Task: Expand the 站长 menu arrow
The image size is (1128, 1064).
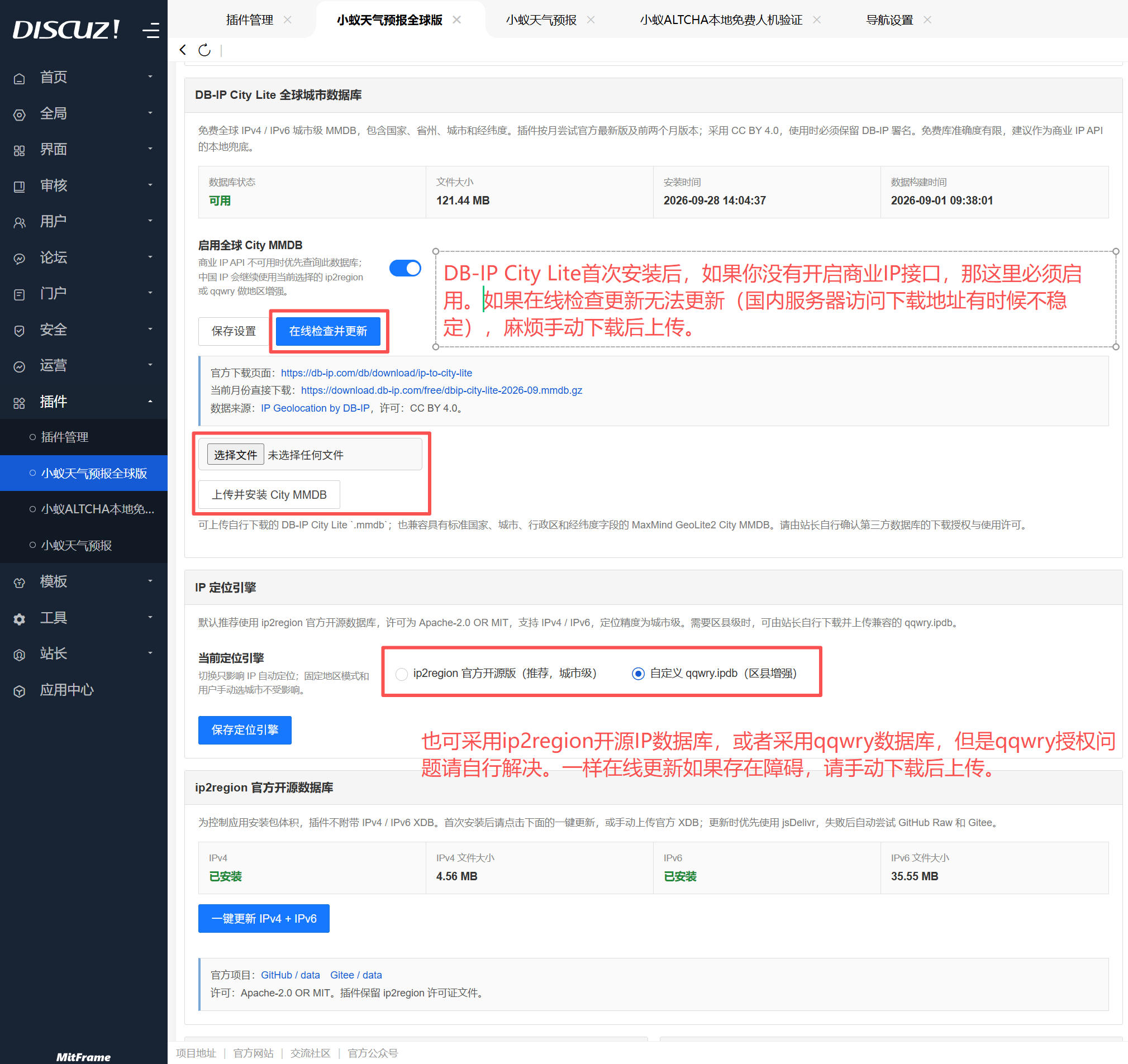Action: pos(150,653)
